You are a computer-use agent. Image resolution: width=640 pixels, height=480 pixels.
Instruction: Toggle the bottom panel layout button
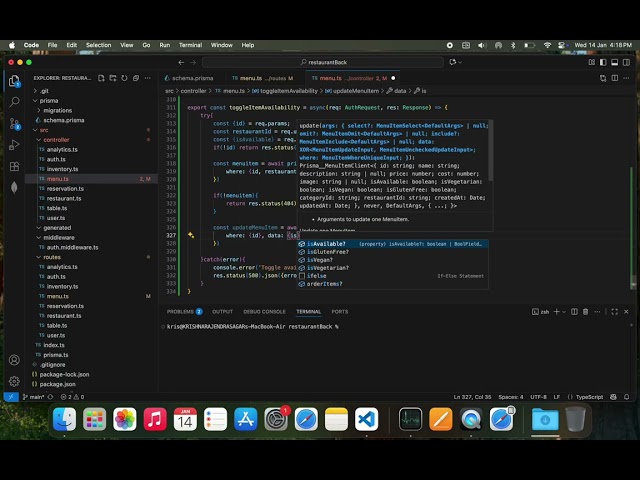(614, 62)
